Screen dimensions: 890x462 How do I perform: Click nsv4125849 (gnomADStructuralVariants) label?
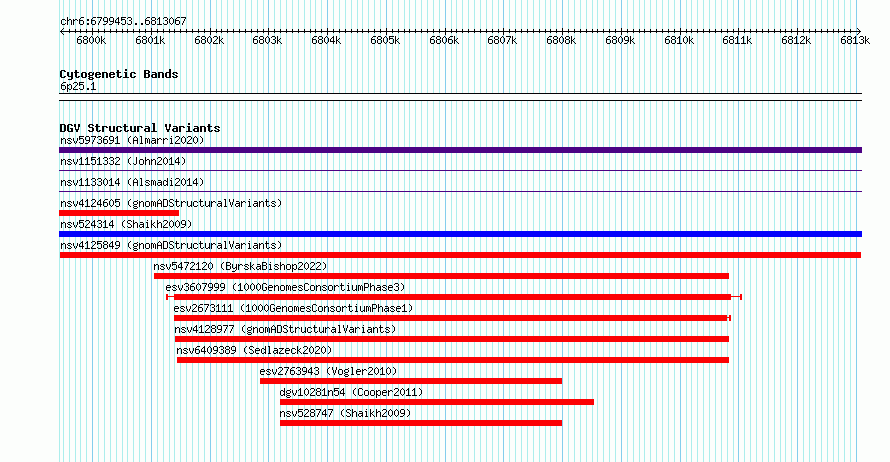[x=171, y=245]
